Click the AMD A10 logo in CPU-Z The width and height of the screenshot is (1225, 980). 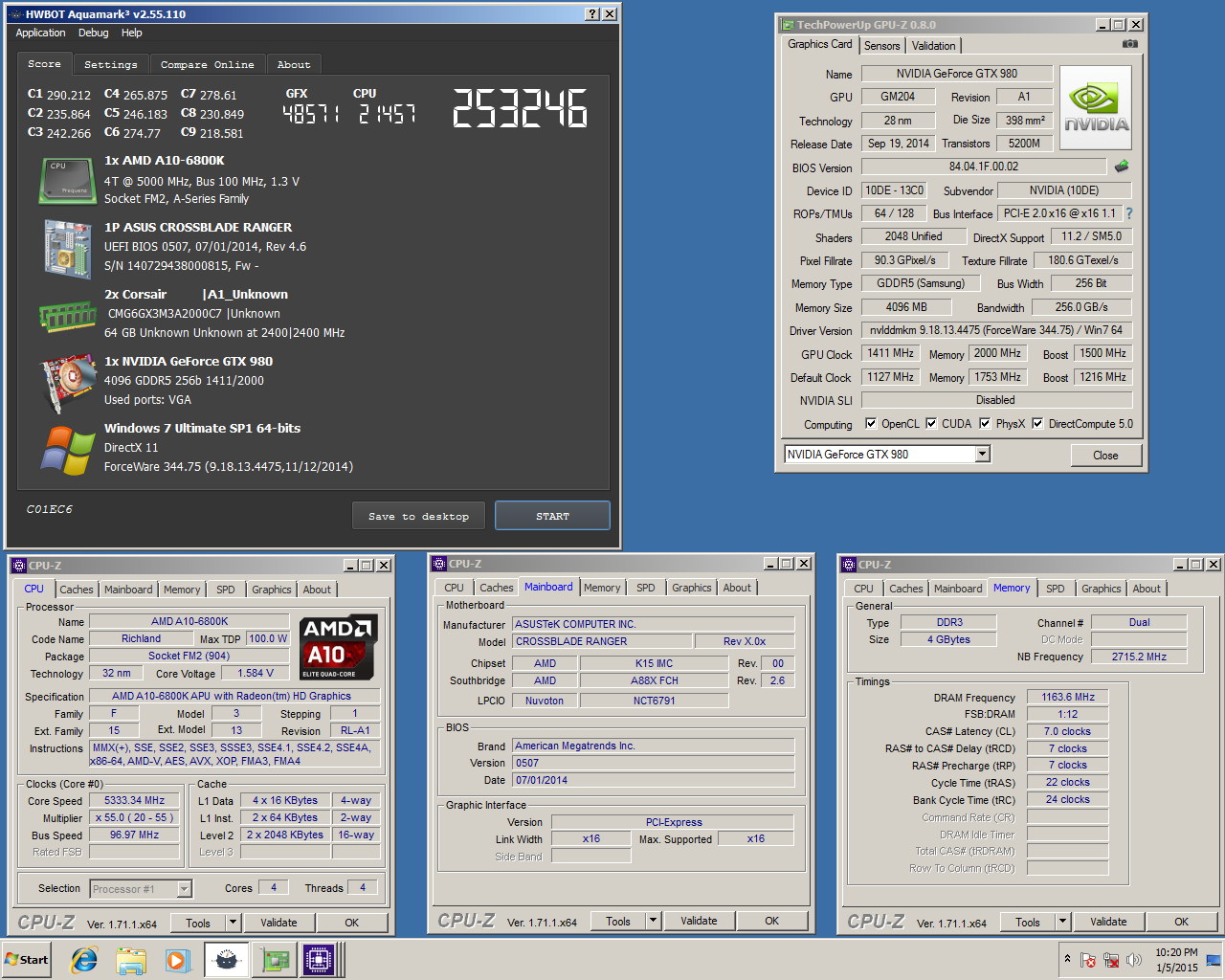pyautogui.click(x=339, y=647)
